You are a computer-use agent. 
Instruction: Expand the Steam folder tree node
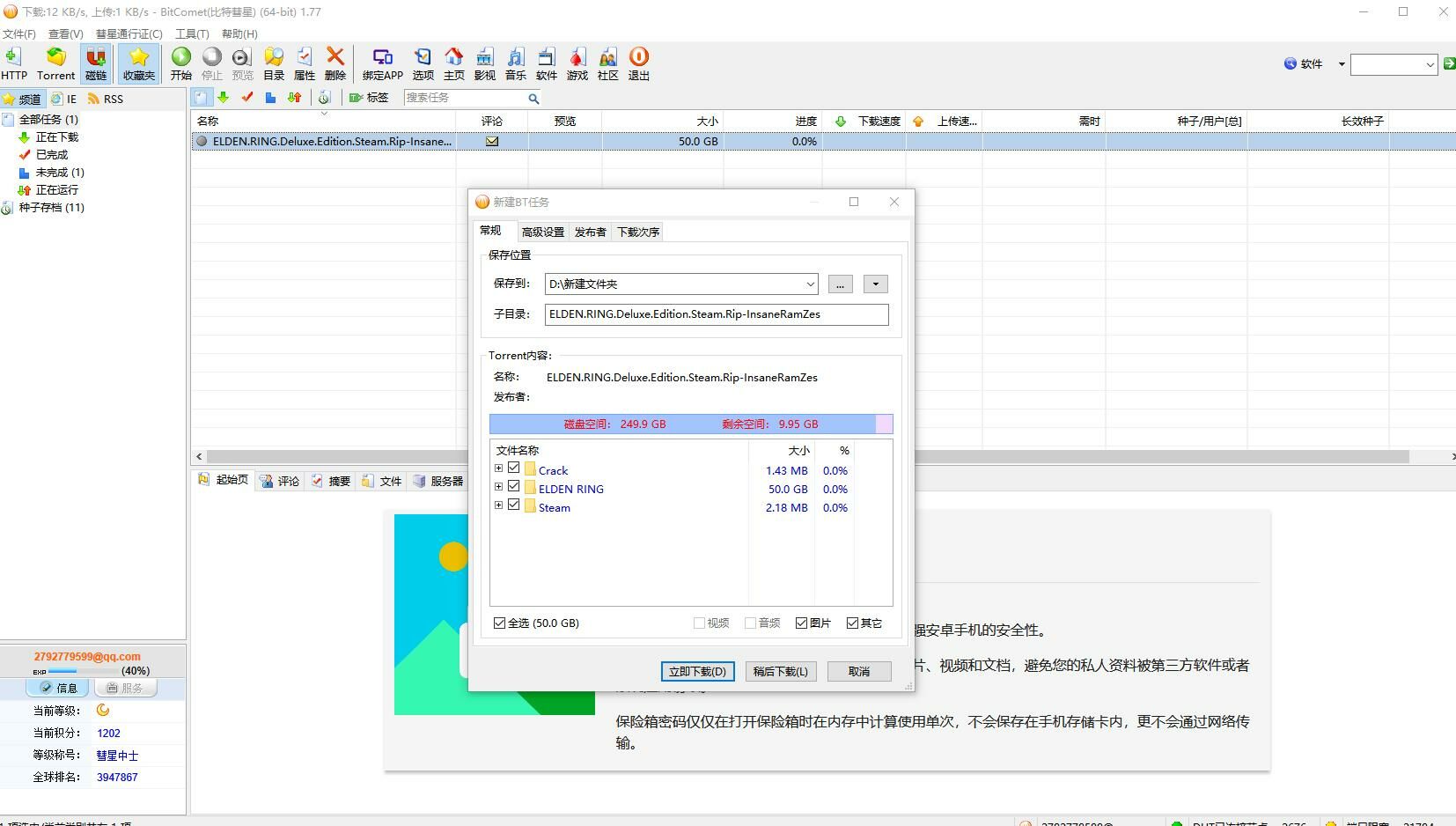pos(499,505)
